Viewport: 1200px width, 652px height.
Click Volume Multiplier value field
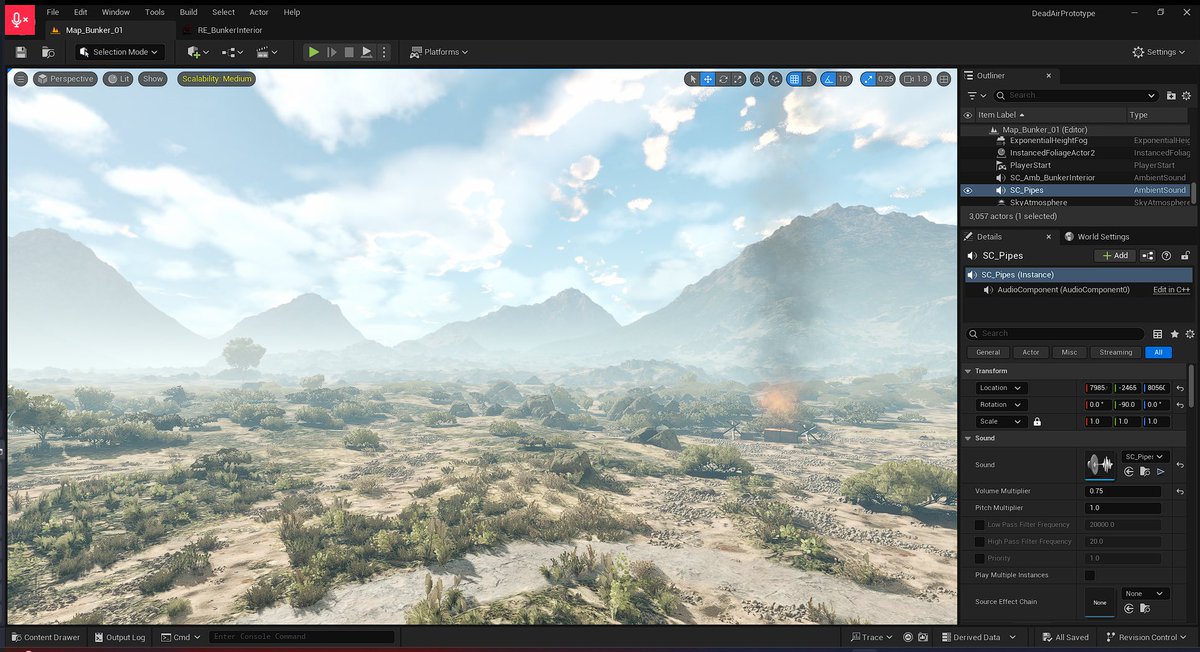(1123, 491)
